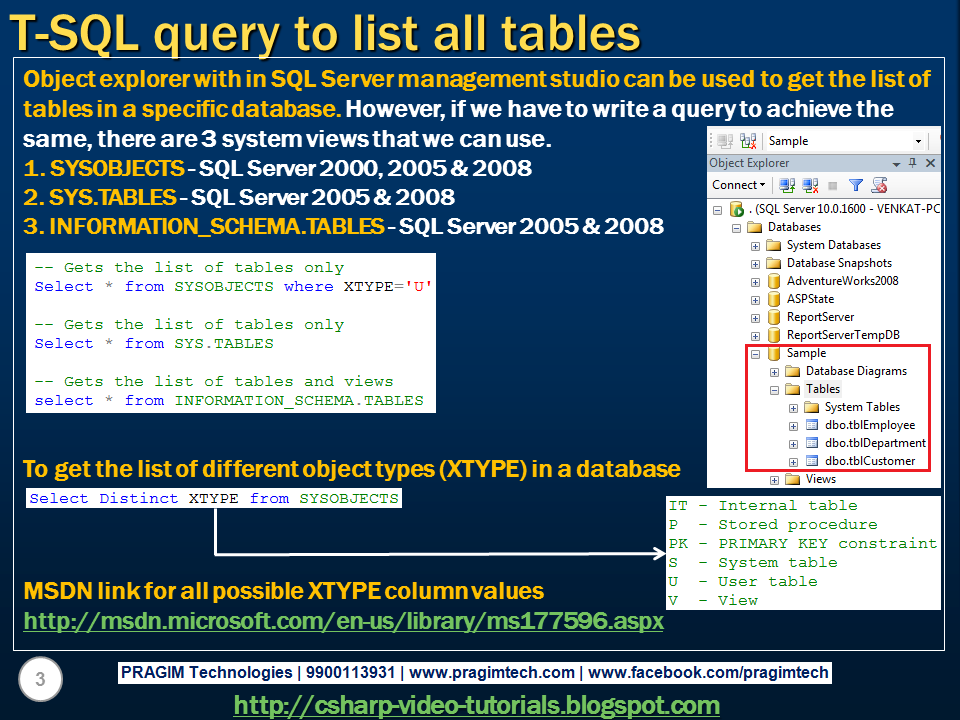Viewport: 960px width, 720px height.
Task: Select the dbo.tblDepartment table
Action: point(875,443)
